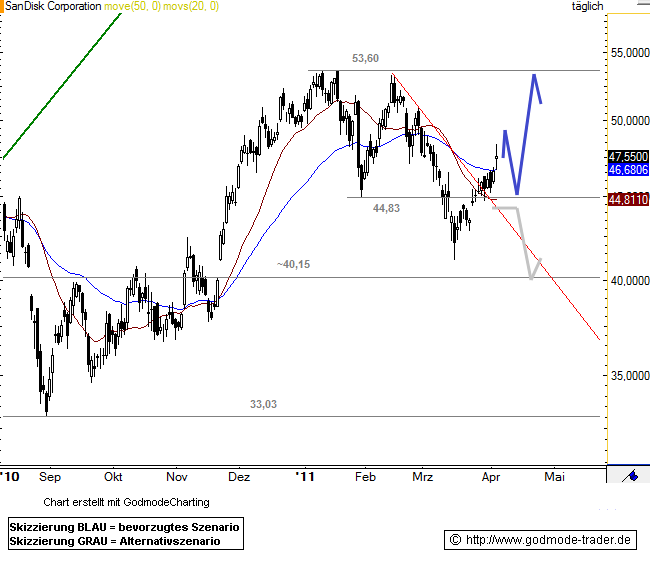Select the 44,83 support label
The height and width of the screenshot is (567, 650).
(x=386, y=208)
